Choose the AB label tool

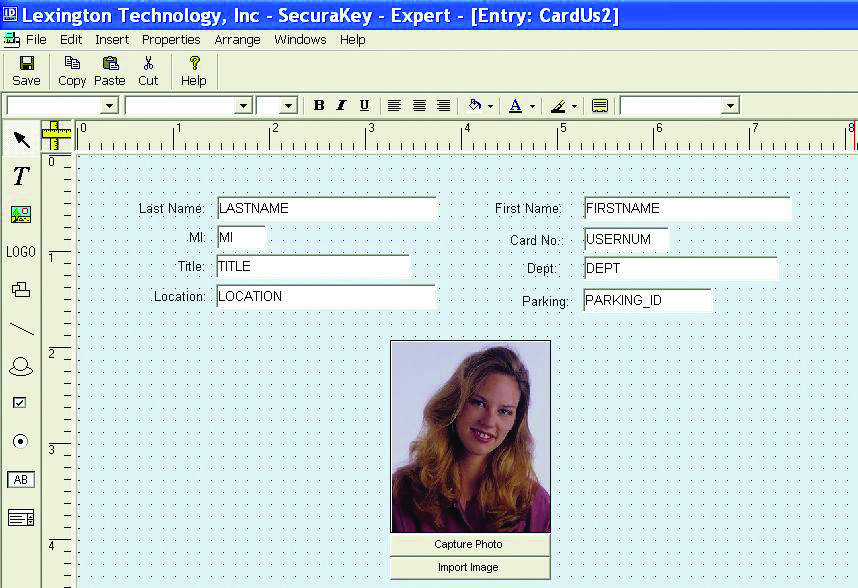21,479
